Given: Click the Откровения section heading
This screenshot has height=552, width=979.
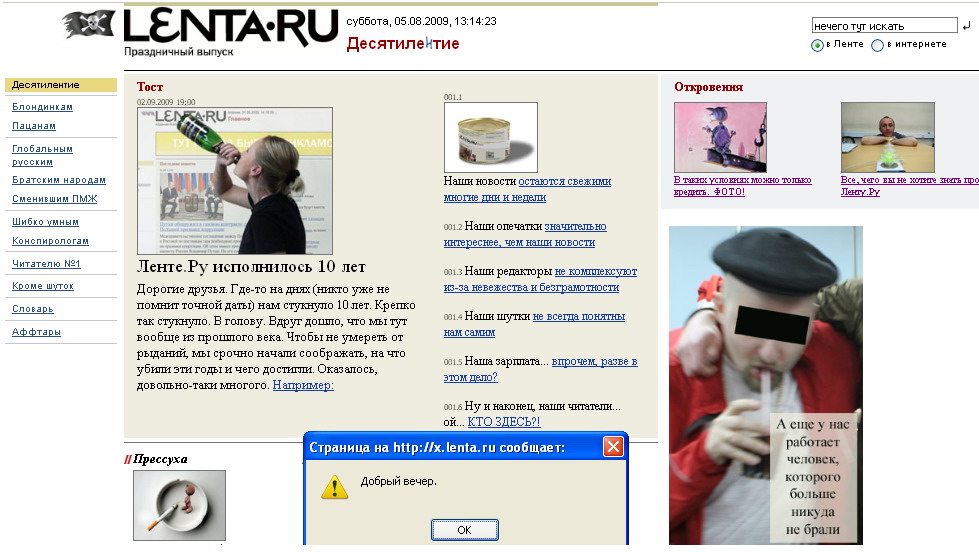Looking at the screenshot, I should tap(709, 87).
